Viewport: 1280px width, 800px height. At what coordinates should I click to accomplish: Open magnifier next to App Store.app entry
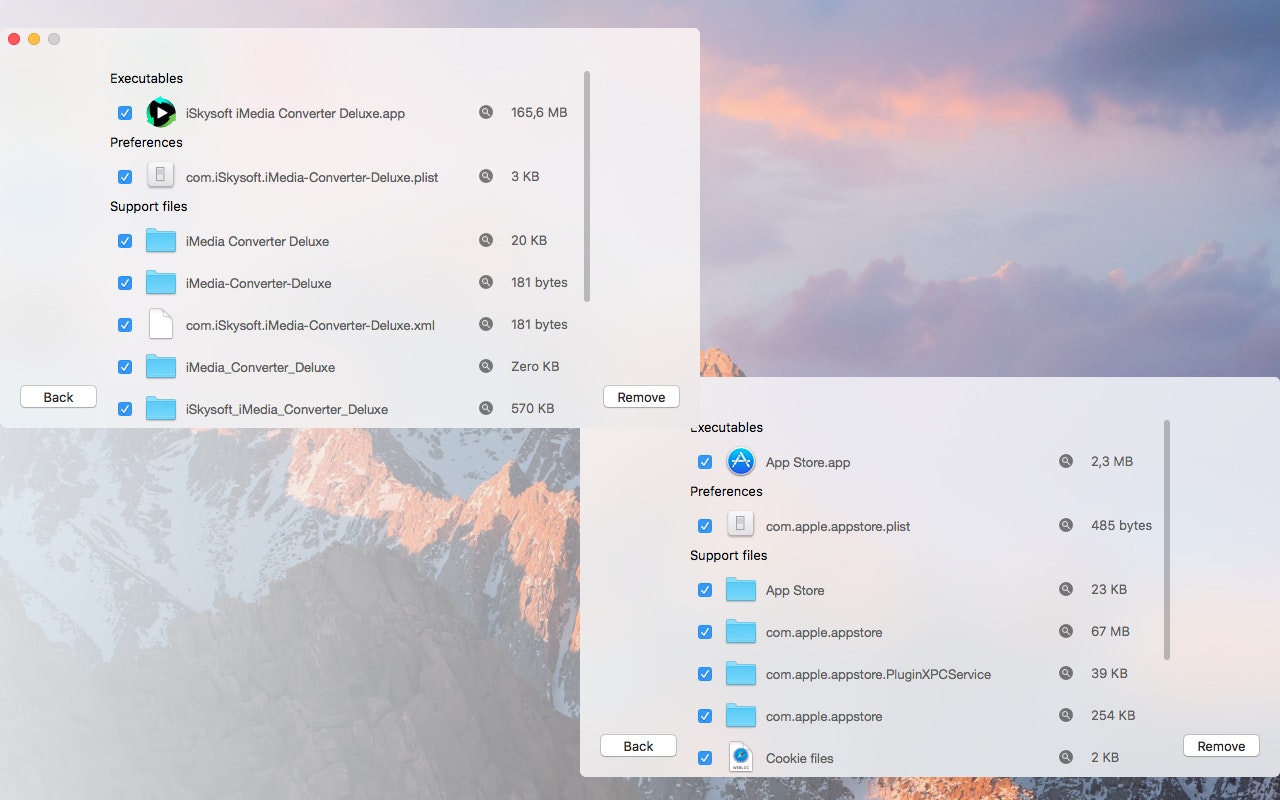(1065, 461)
